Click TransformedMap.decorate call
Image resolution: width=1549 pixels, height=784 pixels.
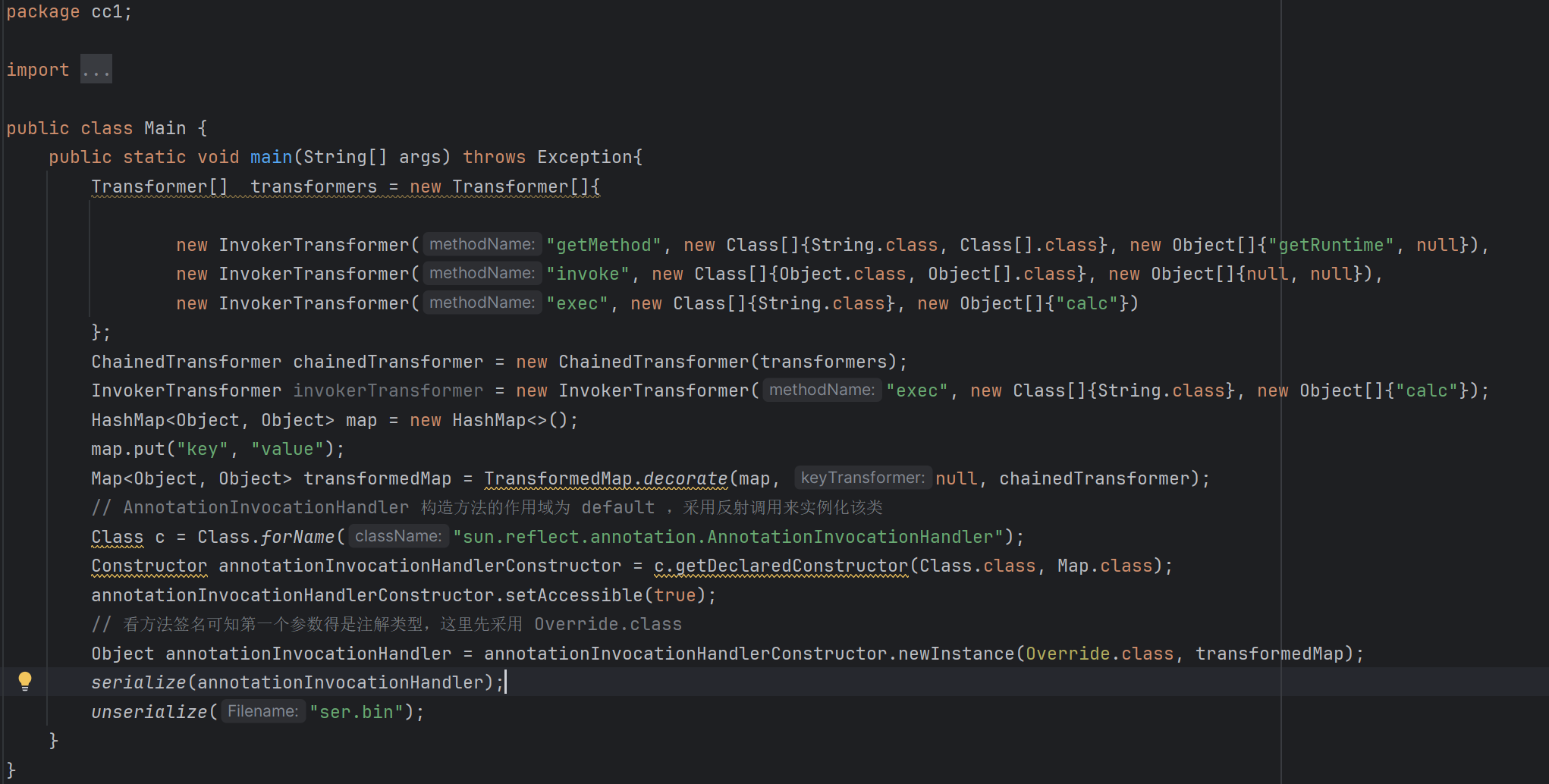tap(605, 478)
